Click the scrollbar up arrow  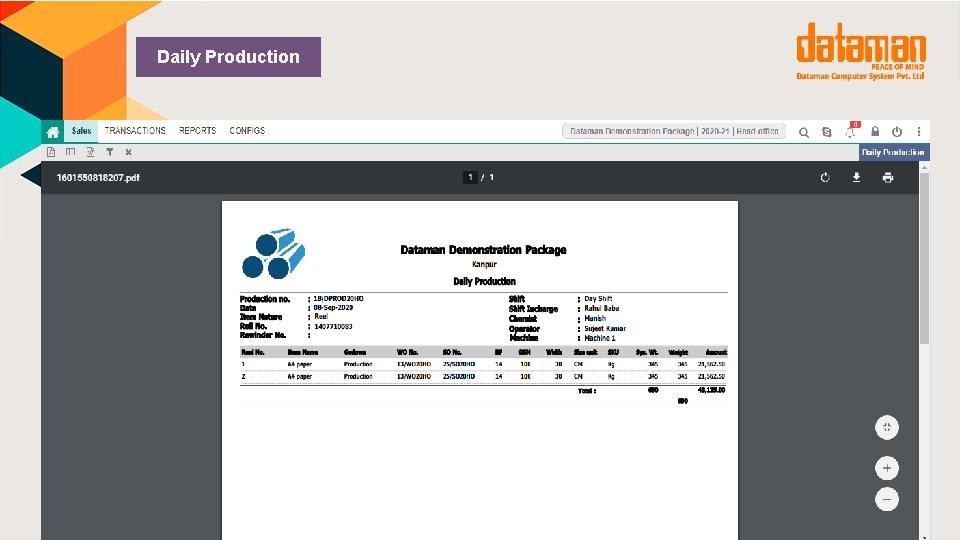point(924,167)
